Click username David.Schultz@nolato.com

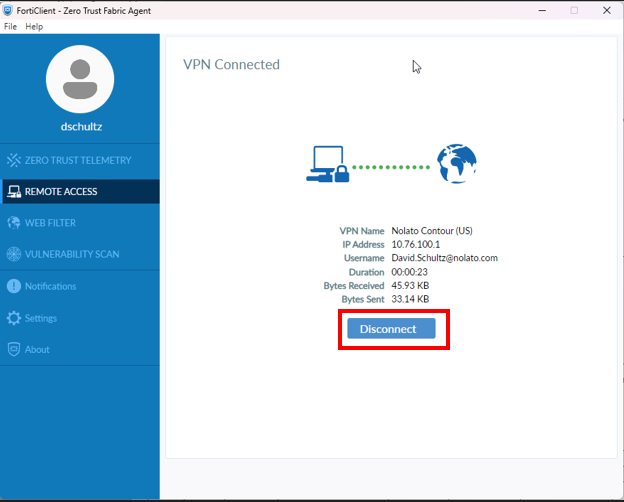[x=445, y=258]
